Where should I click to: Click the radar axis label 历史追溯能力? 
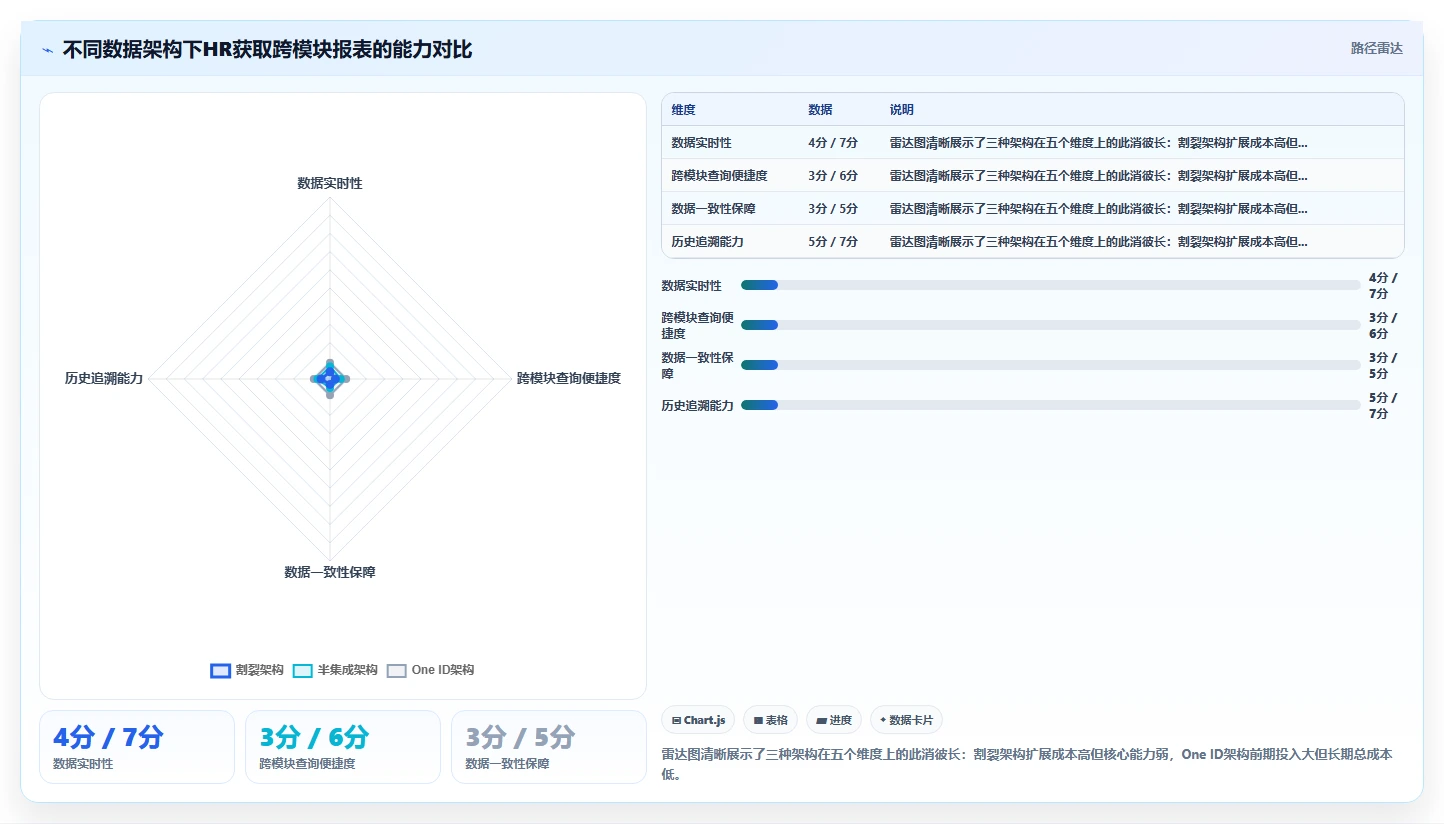pyautogui.click(x=104, y=378)
